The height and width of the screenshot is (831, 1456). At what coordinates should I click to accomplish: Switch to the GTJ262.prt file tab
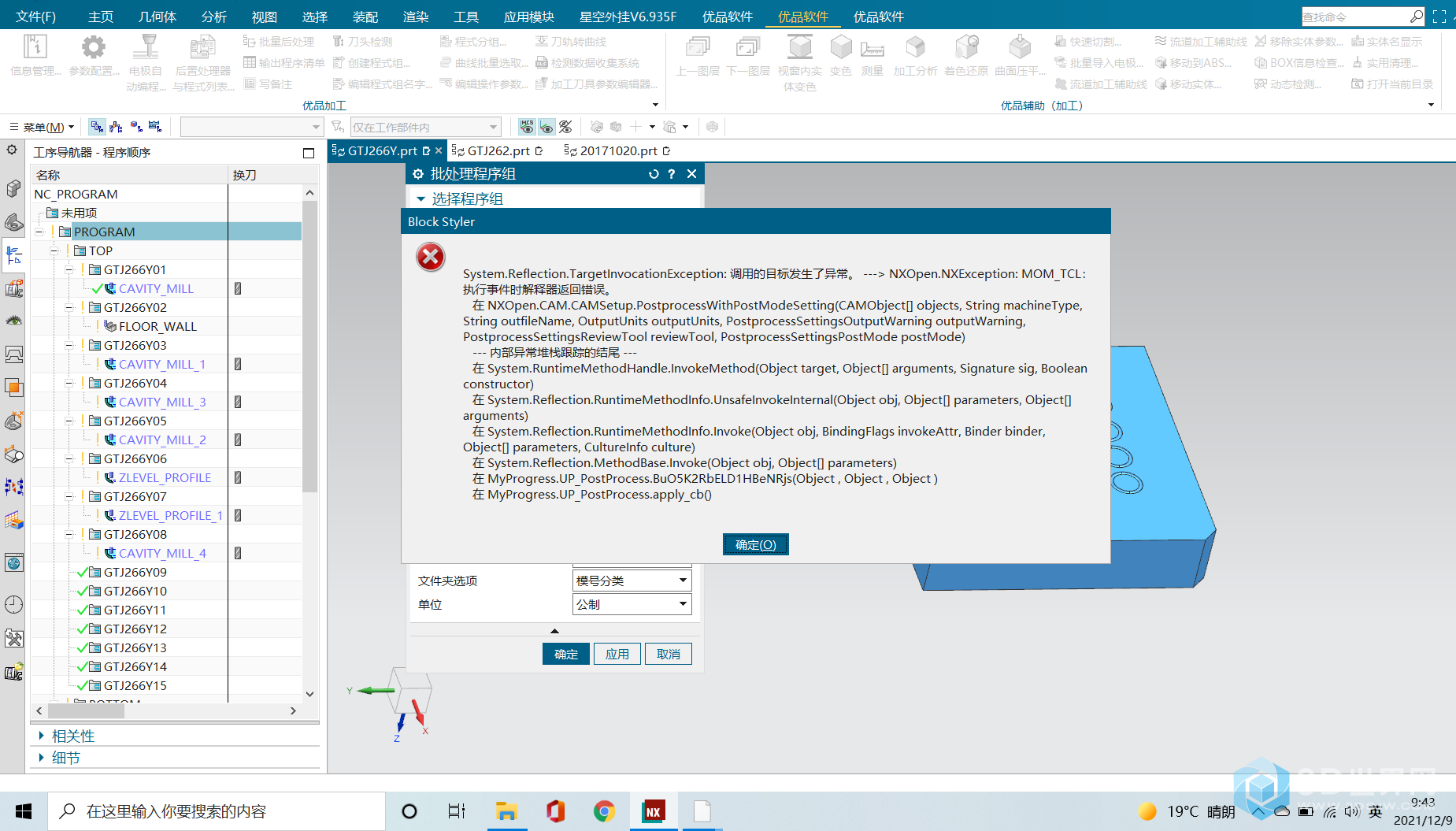coord(498,150)
